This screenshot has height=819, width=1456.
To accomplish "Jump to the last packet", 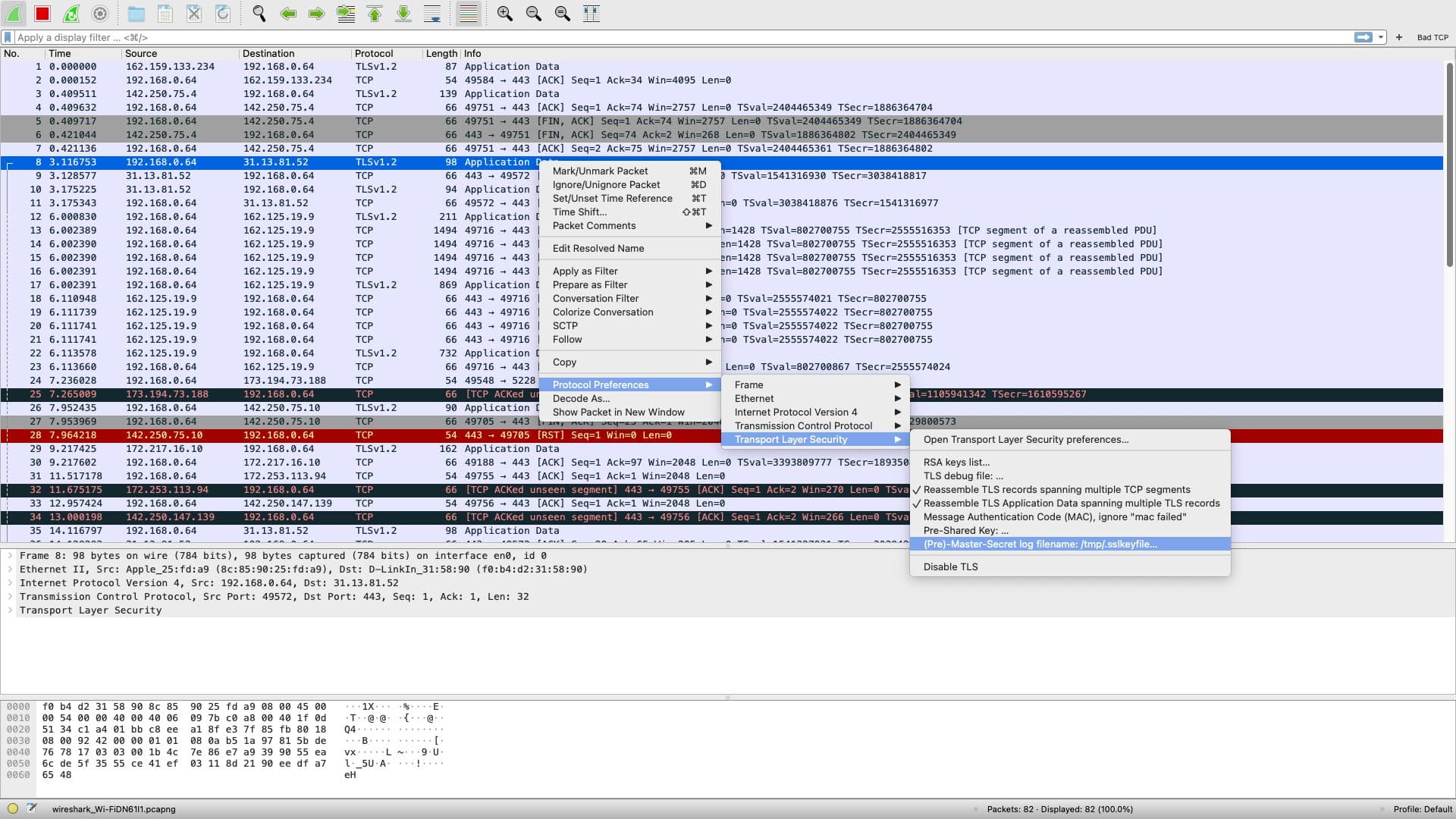I will pos(403,14).
